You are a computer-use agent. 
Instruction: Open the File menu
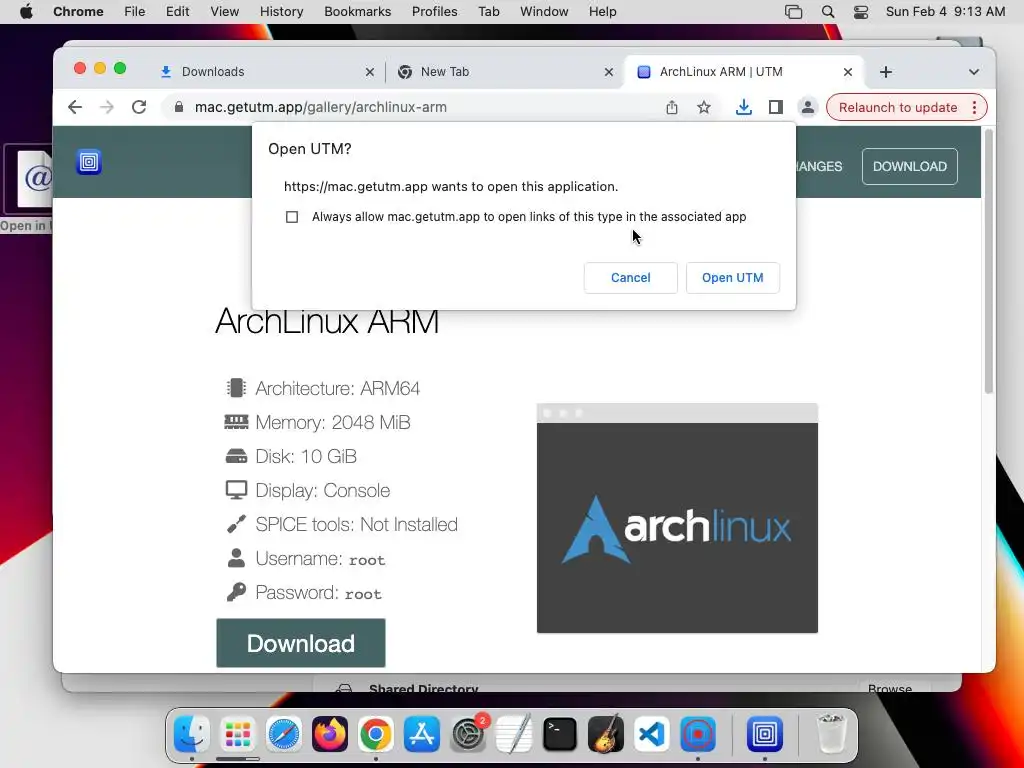point(135,12)
